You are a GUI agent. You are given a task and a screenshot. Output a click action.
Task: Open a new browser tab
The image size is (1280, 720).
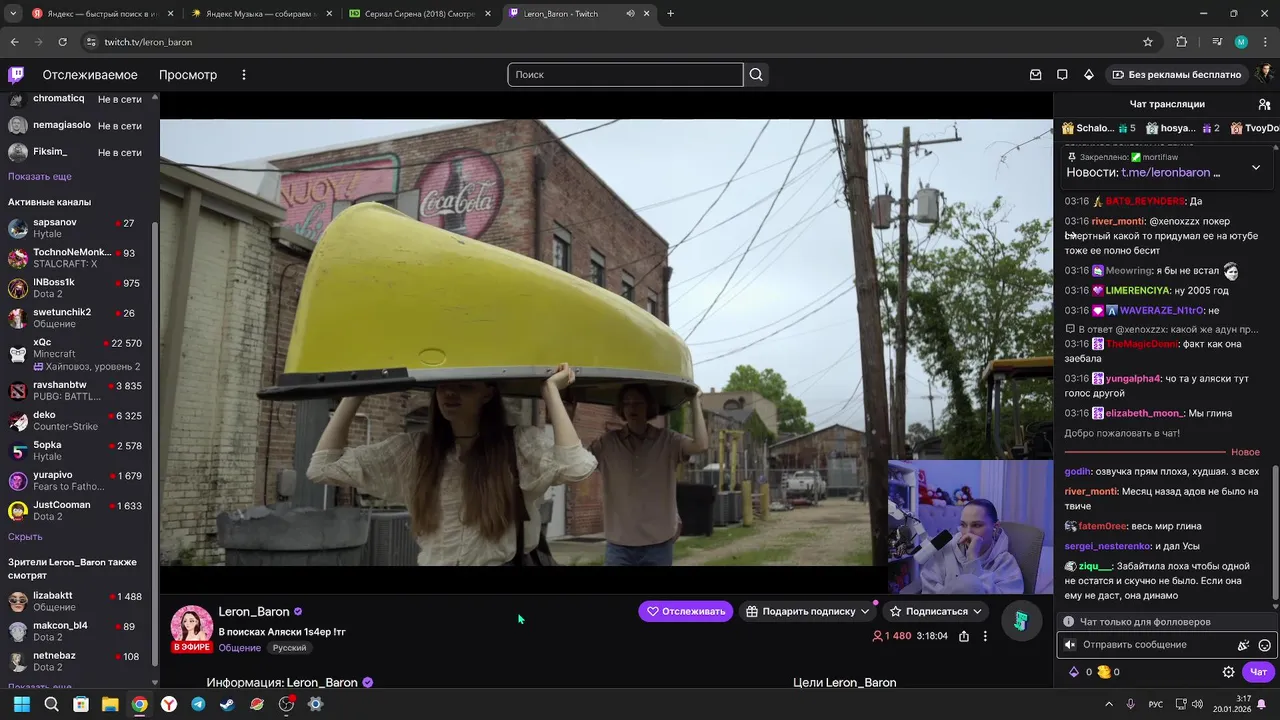(x=670, y=14)
